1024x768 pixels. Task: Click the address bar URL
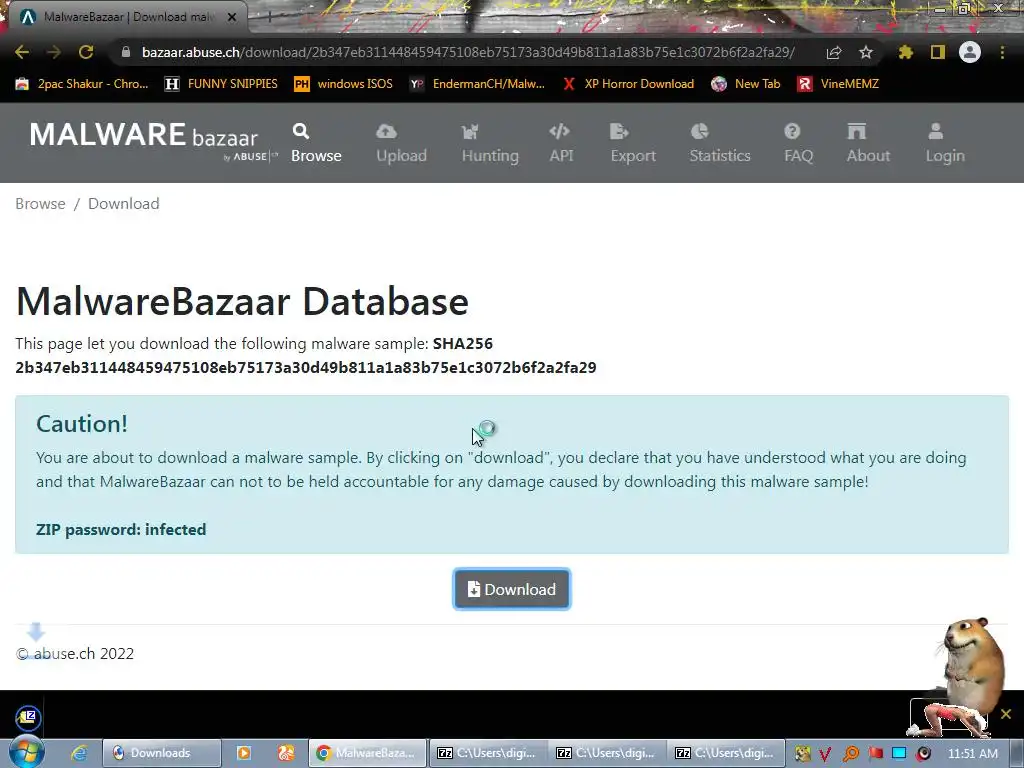[x=468, y=52]
